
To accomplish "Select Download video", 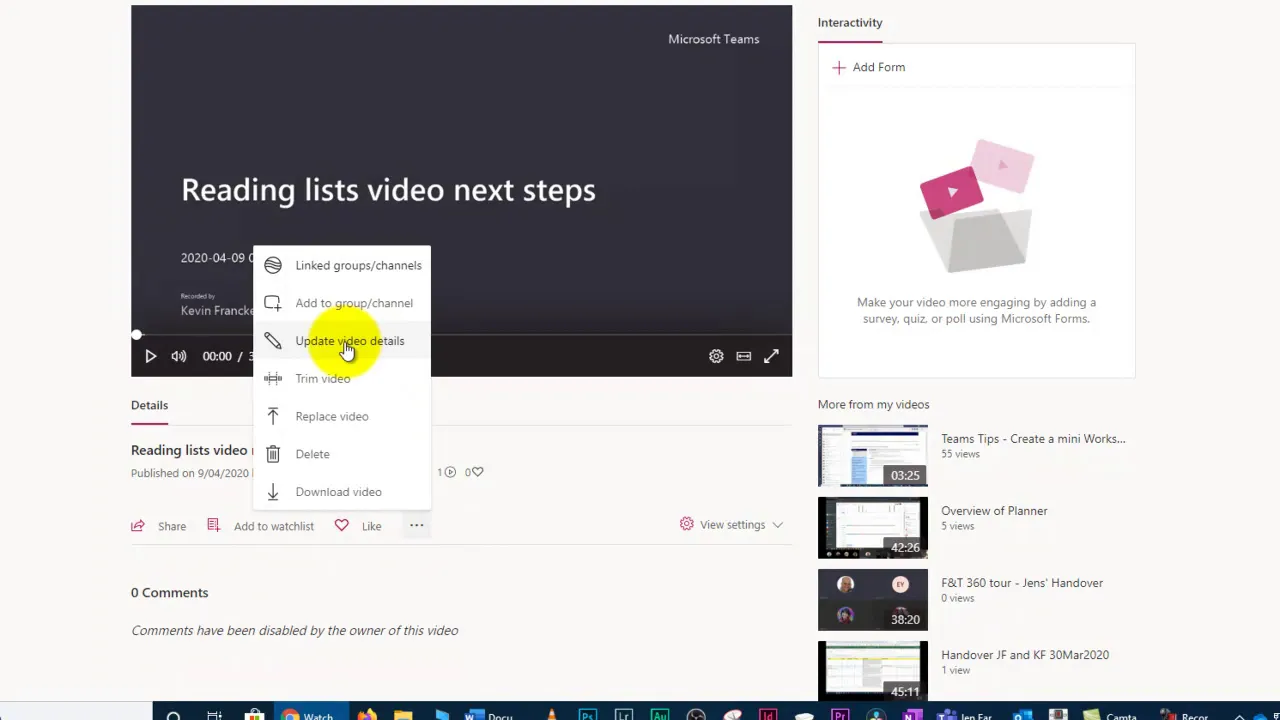I will pyautogui.click(x=342, y=492).
